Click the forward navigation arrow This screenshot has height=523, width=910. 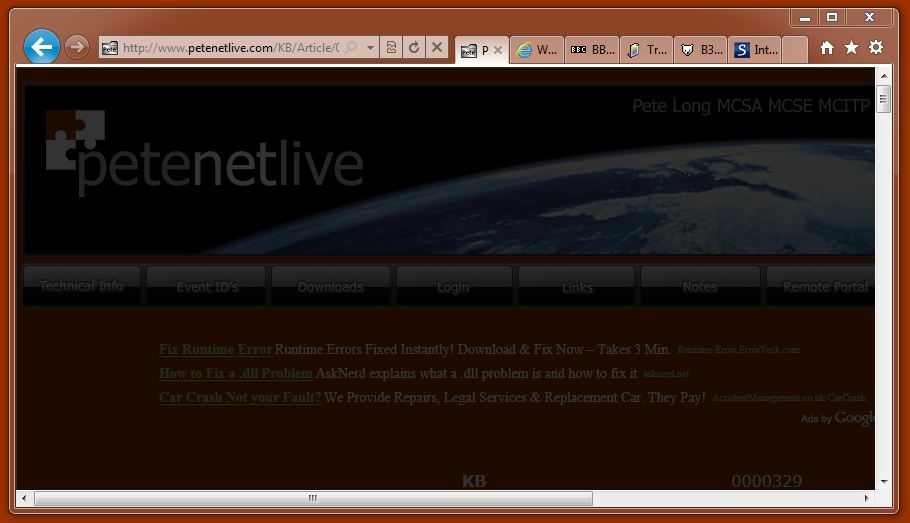point(77,47)
